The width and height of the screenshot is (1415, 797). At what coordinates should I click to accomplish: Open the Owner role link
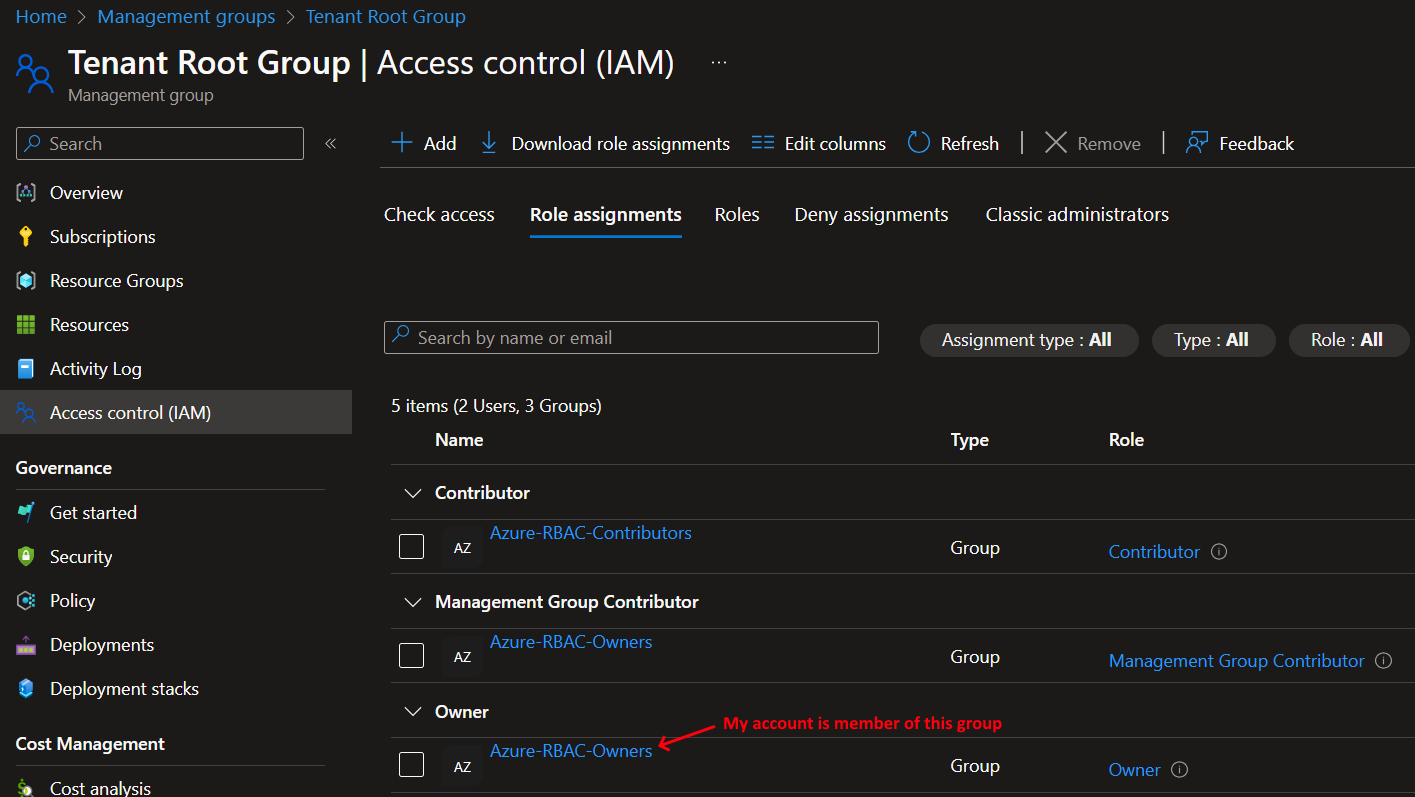click(1134, 770)
